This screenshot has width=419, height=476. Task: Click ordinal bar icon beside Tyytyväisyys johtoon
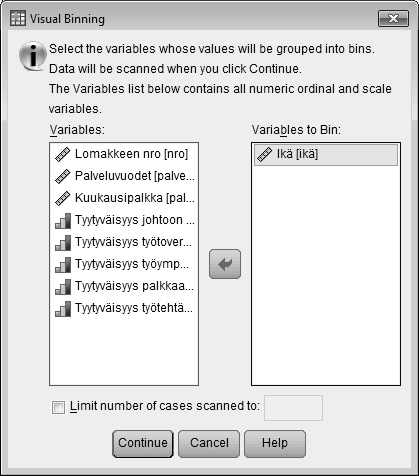coord(63,221)
